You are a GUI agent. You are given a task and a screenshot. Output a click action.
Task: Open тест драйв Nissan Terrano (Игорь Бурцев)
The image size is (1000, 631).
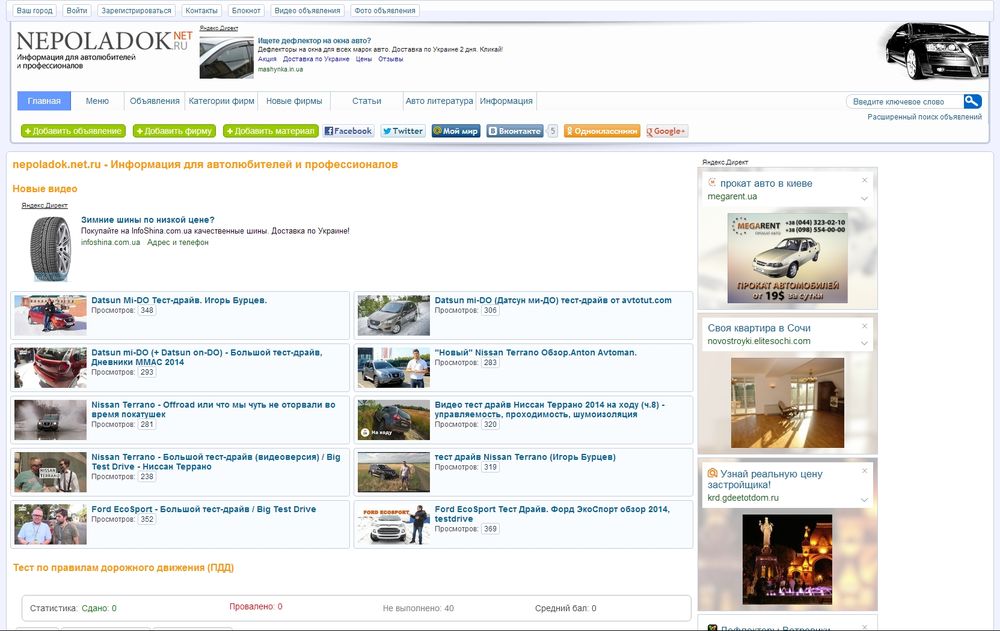tap(525, 457)
